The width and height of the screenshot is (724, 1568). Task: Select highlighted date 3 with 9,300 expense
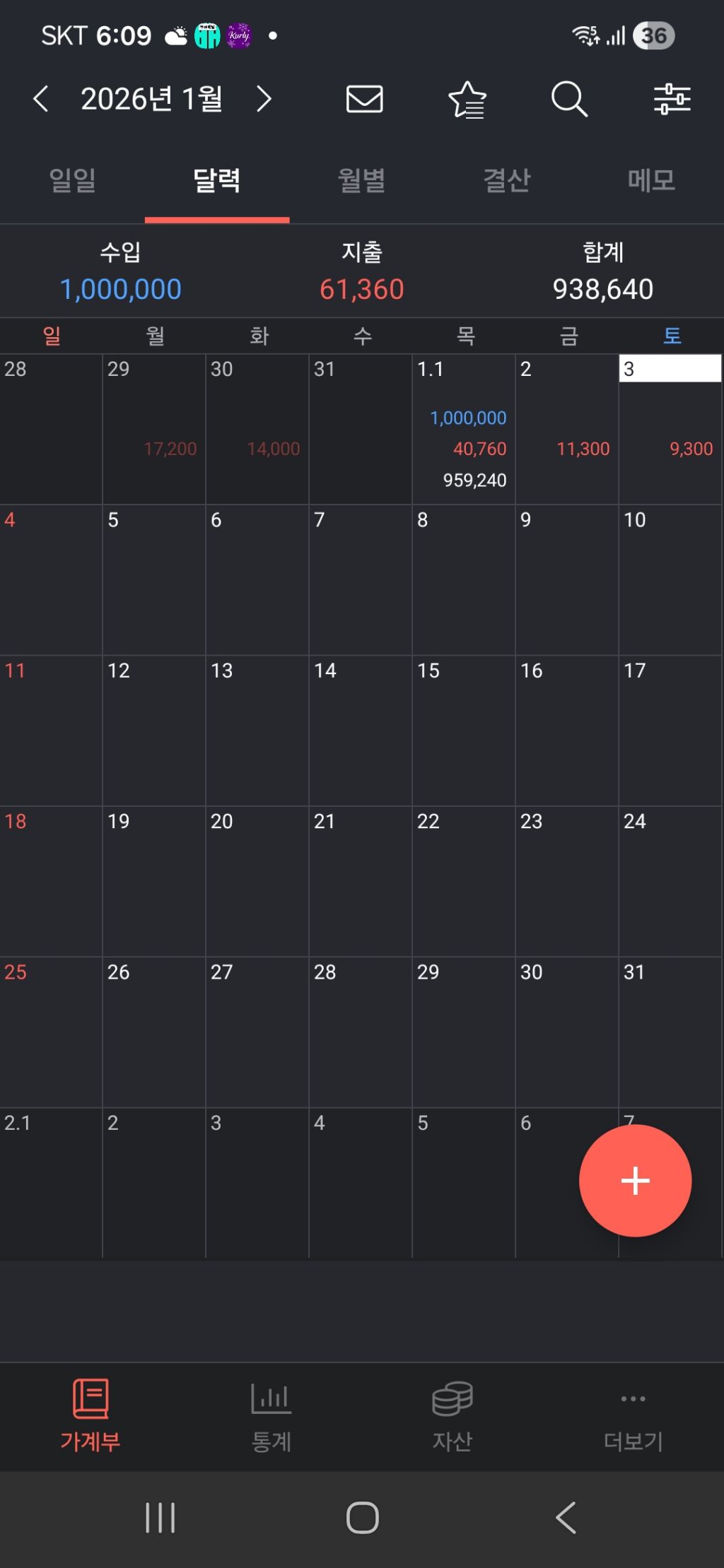[670, 429]
